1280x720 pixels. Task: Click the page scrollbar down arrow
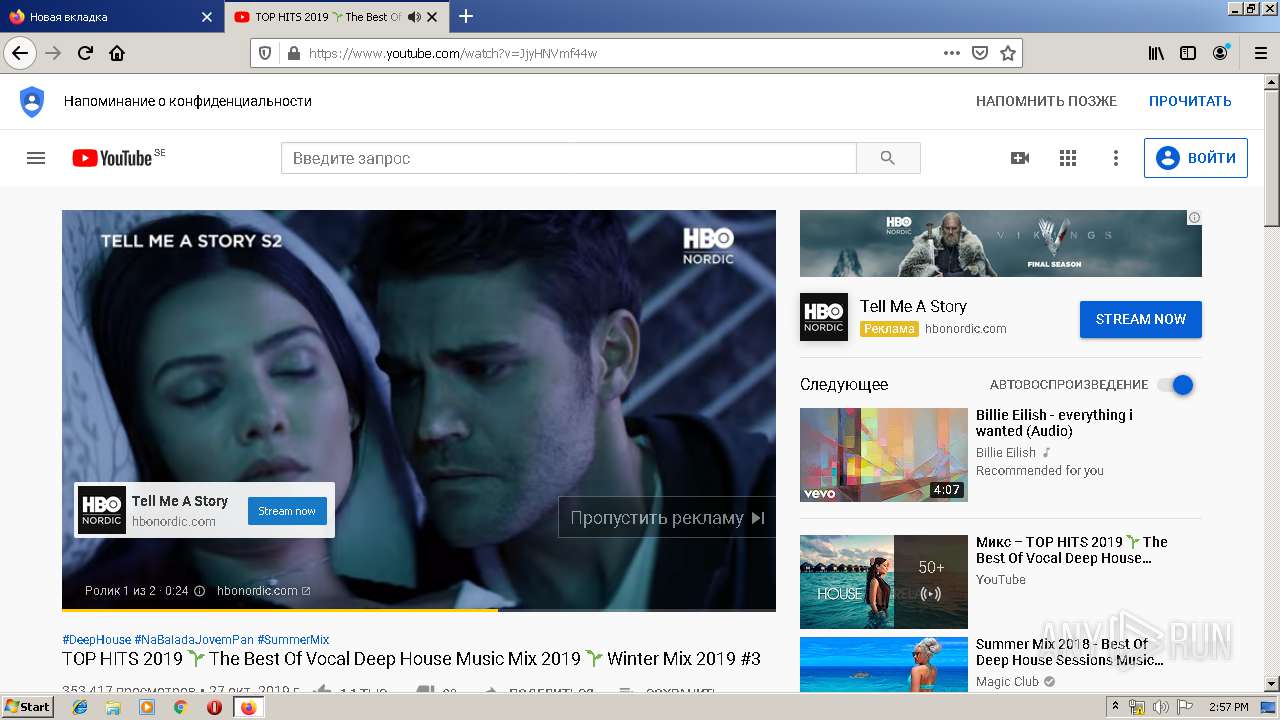pos(1272,684)
